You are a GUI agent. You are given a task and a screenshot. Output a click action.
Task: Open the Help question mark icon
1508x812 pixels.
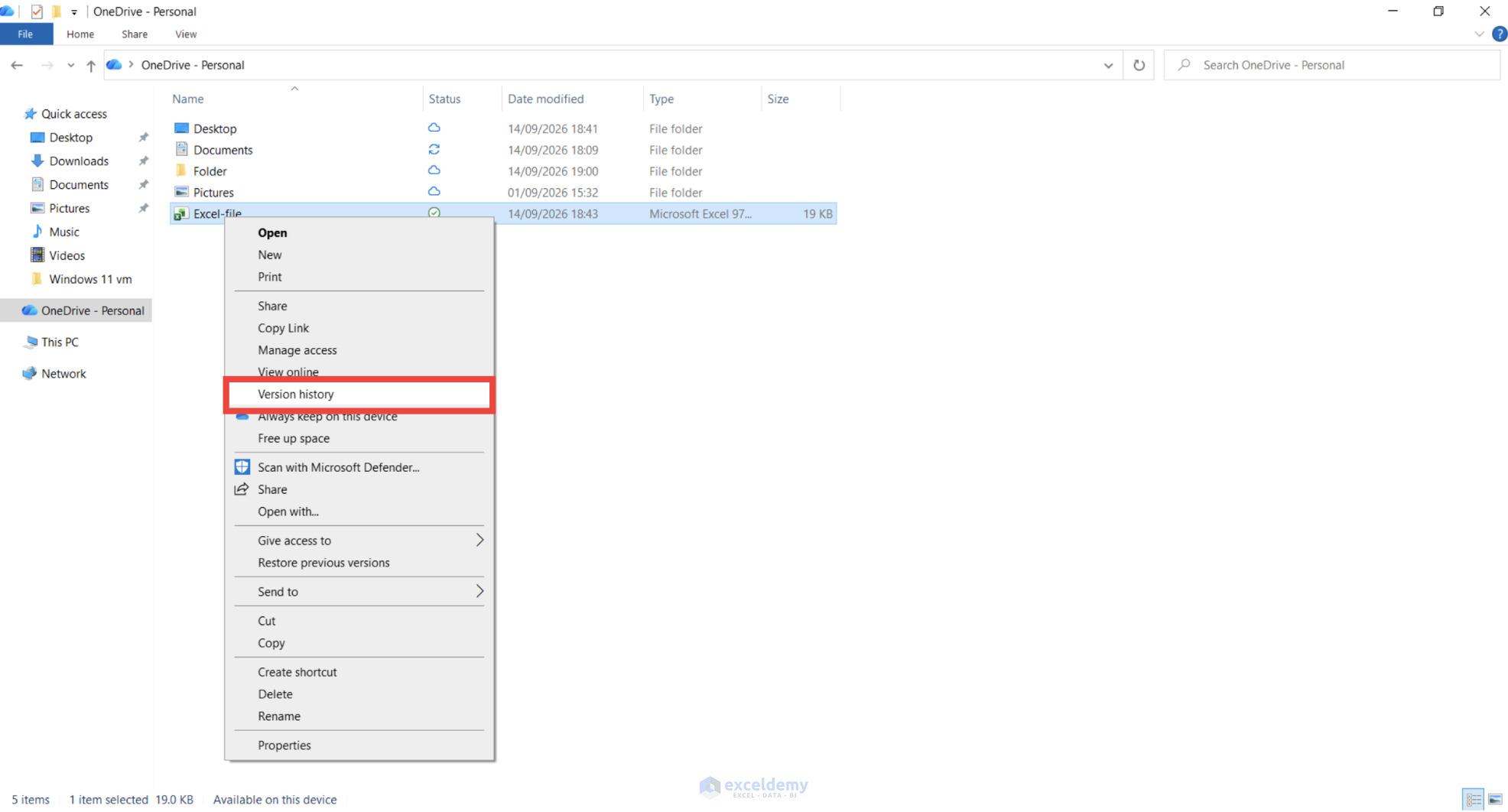click(1500, 34)
